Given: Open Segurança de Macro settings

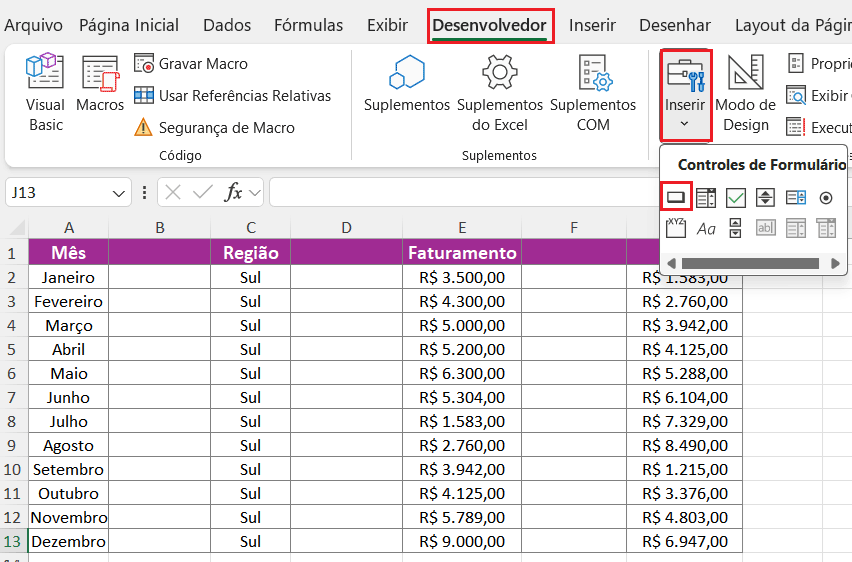Looking at the screenshot, I should point(214,128).
